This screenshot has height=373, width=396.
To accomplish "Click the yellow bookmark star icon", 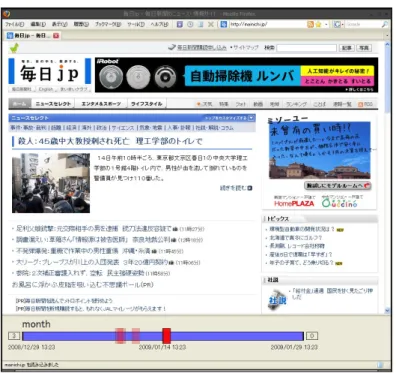I will [x=318, y=24].
